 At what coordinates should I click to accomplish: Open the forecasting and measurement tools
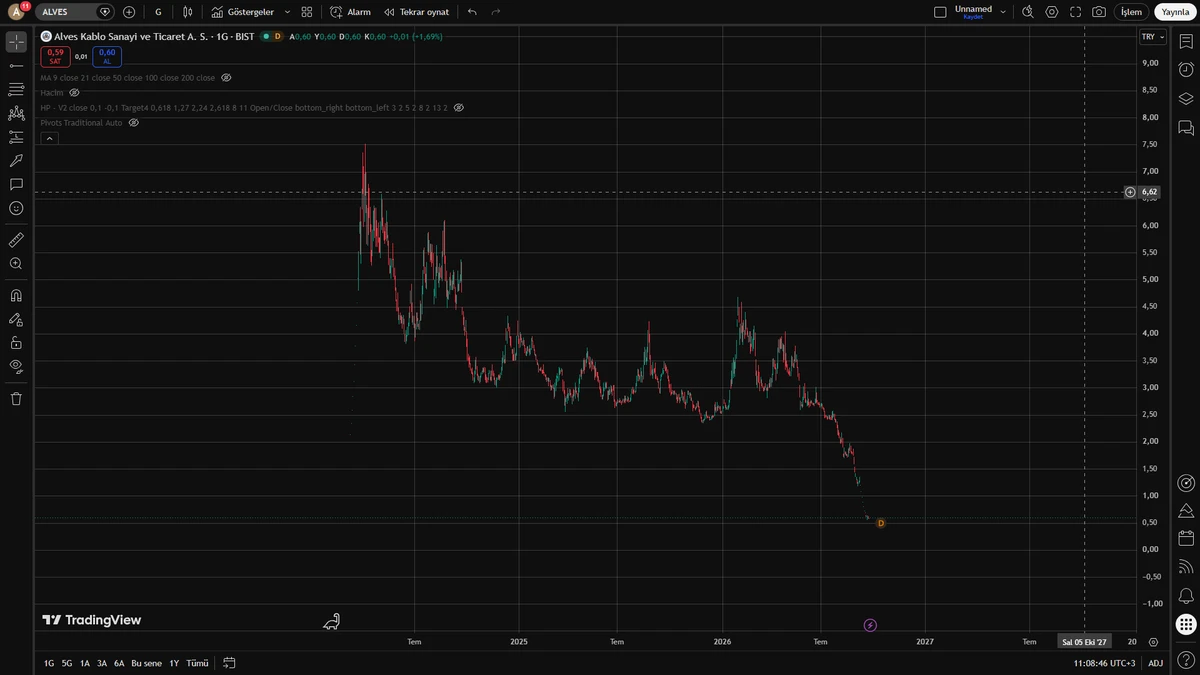[x=16, y=137]
